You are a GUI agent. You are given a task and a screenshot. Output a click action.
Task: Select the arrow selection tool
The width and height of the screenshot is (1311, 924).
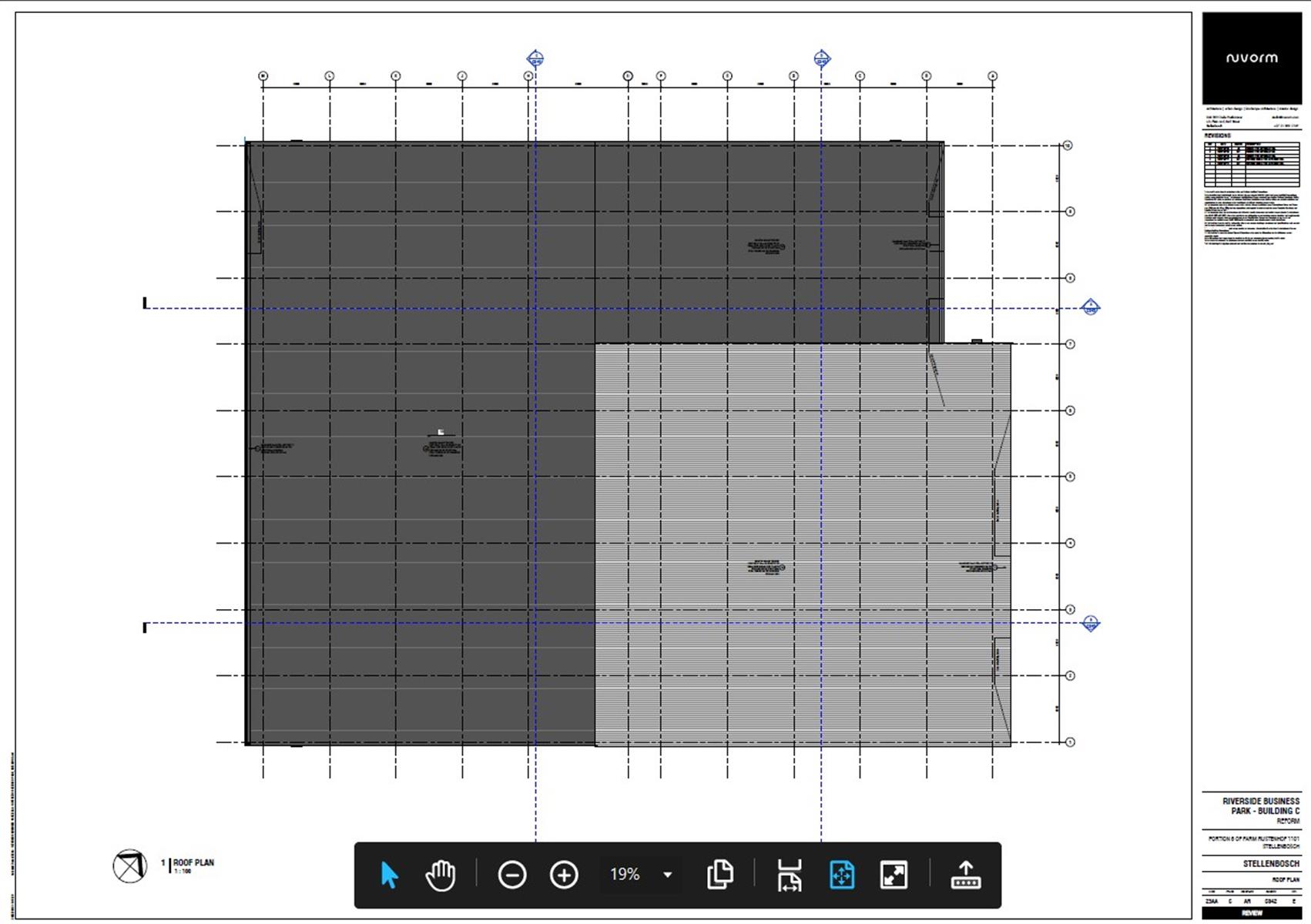389,875
